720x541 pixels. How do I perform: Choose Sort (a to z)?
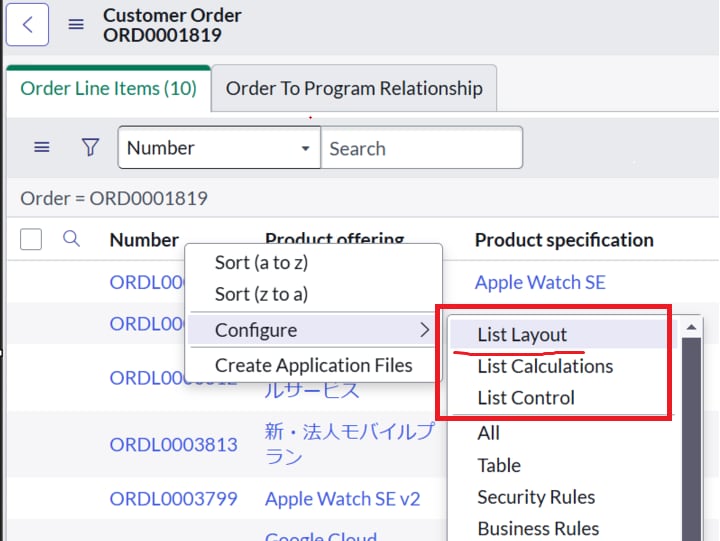tap(261, 263)
